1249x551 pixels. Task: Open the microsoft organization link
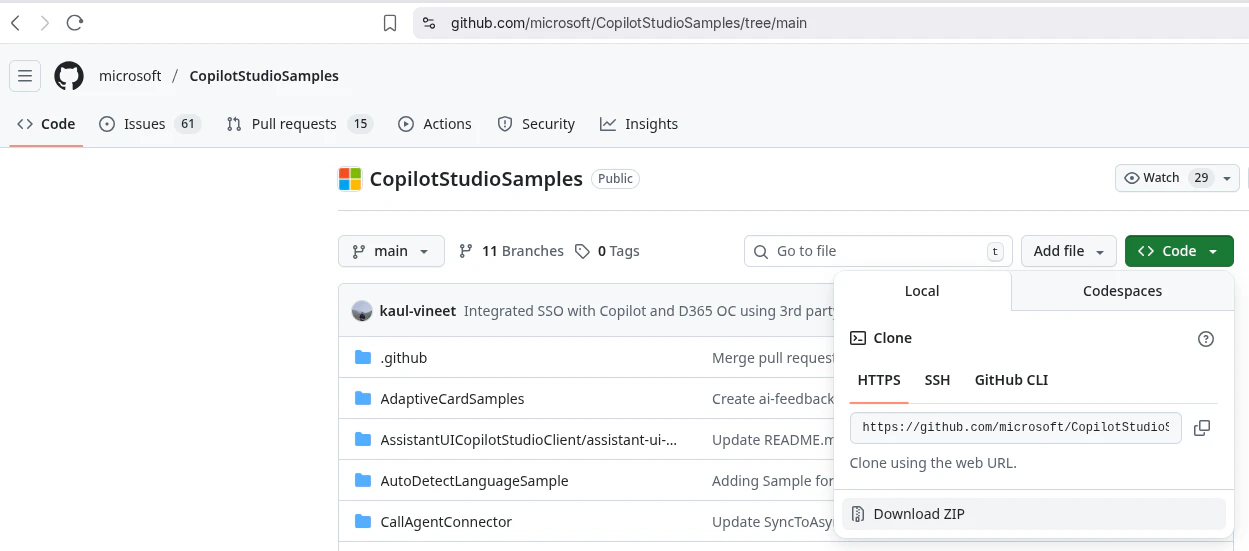(x=130, y=76)
